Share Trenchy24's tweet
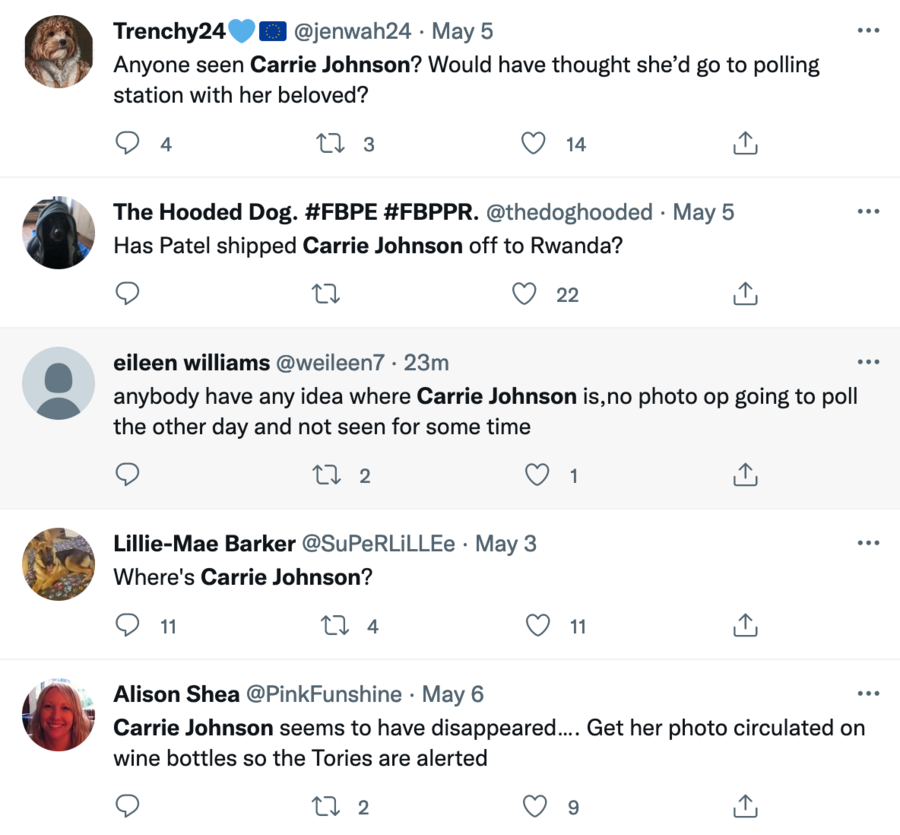 pos(745,144)
